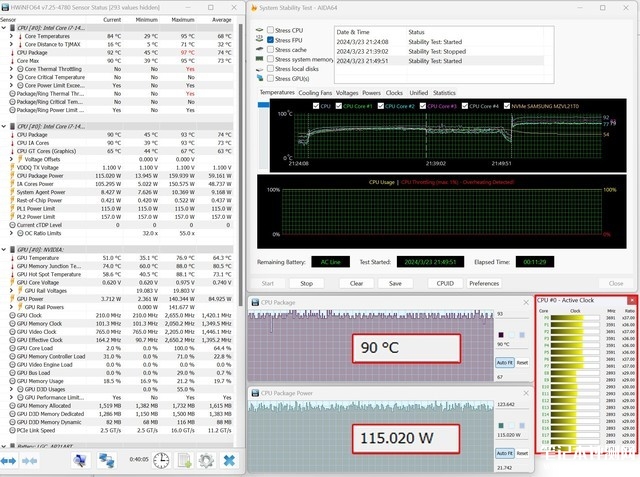This screenshot has width=640, height=477.
Task: Click the Stress system memory RAM icon
Action: click(260, 59)
